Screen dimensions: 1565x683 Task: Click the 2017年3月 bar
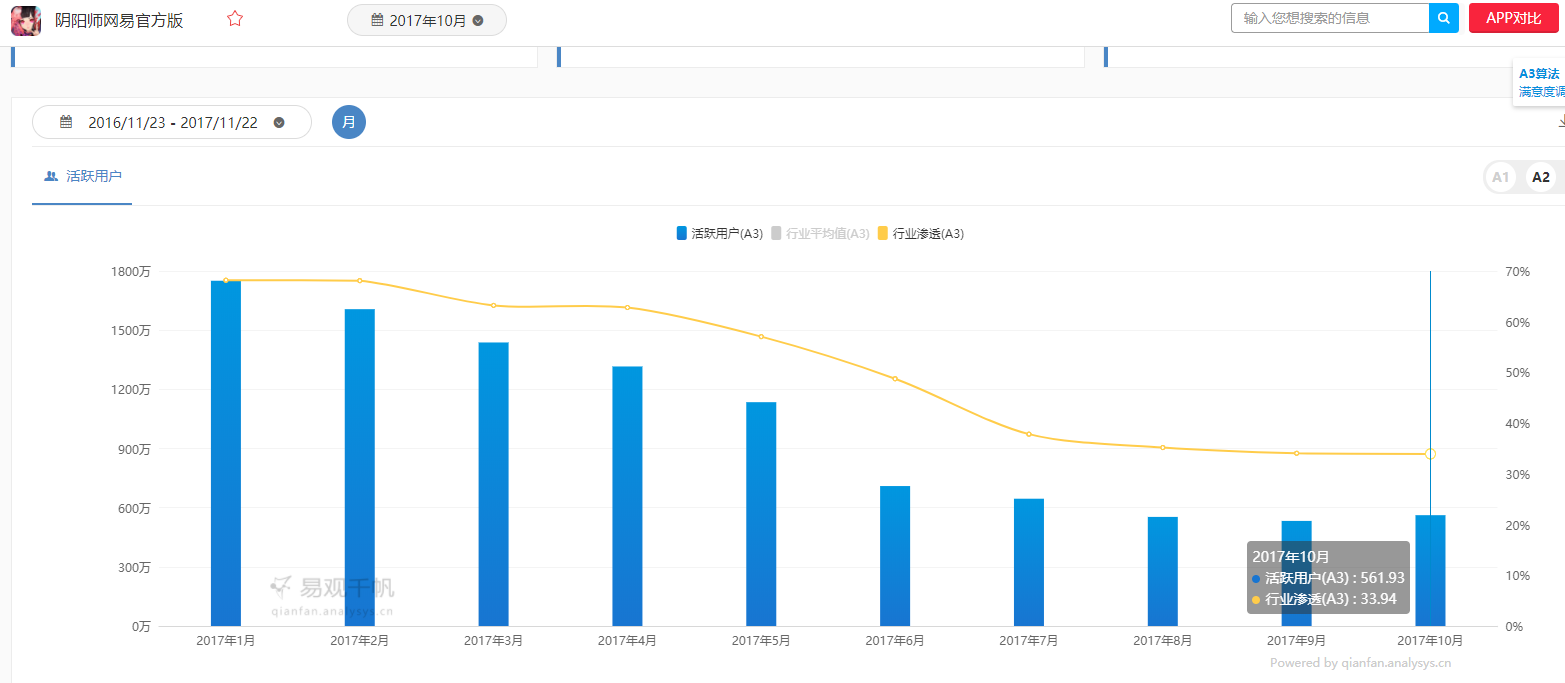pos(494,484)
